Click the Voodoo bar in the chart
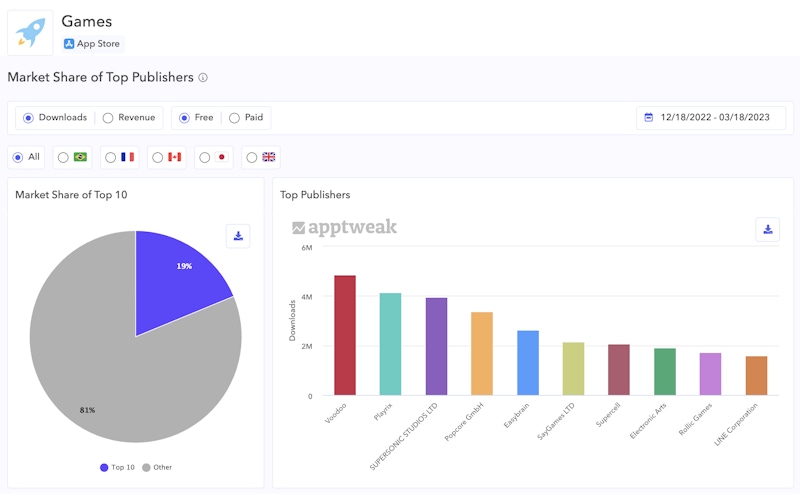 point(345,335)
